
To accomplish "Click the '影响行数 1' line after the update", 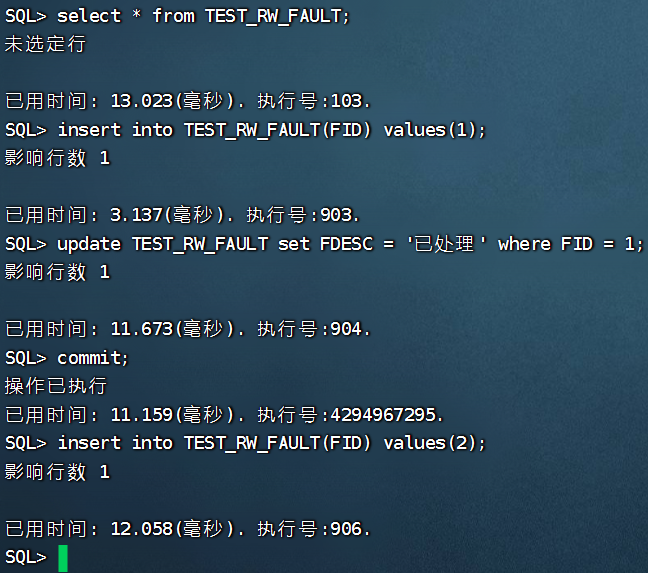I will coord(57,272).
